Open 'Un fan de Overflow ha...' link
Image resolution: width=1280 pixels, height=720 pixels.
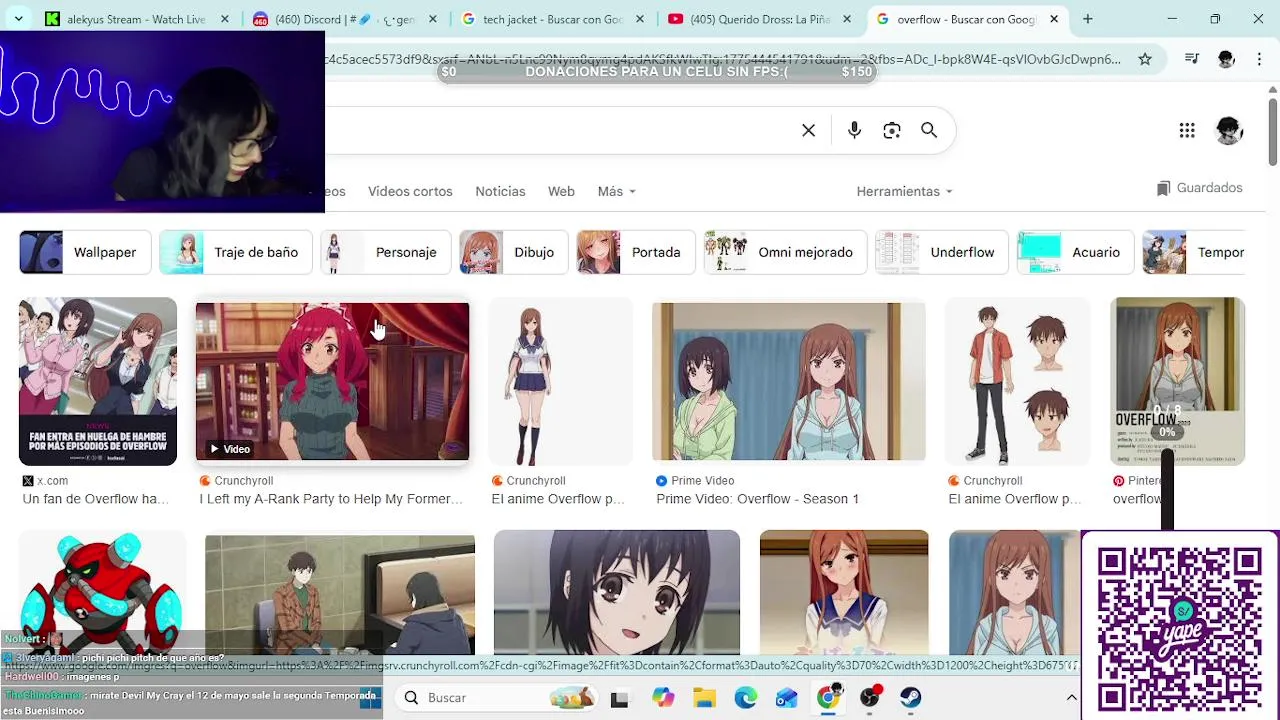coord(96,499)
